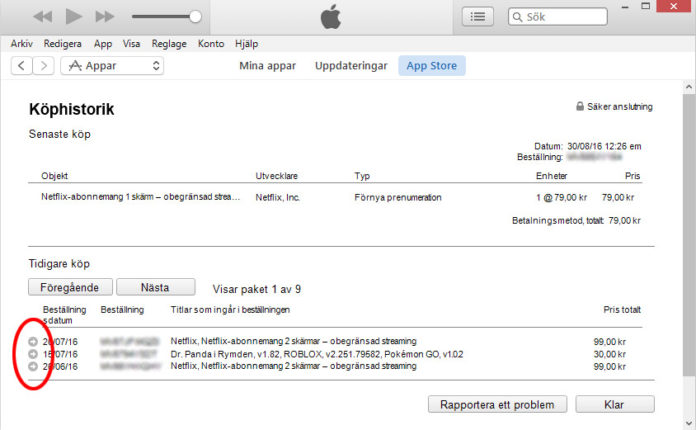Viewport: 696px width, 430px height.
Task: Skip forward with the fast-forward button
Action: (105, 17)
